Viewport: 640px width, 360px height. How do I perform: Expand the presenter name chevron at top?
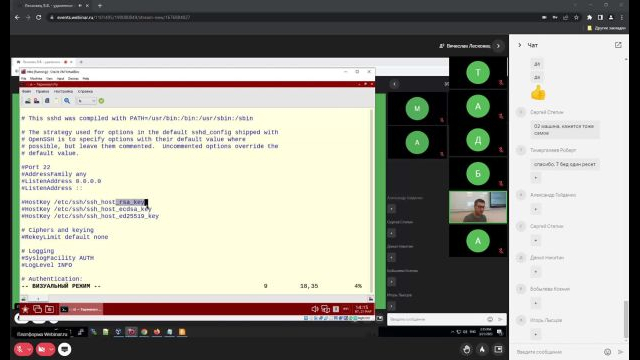click(498, 46)
